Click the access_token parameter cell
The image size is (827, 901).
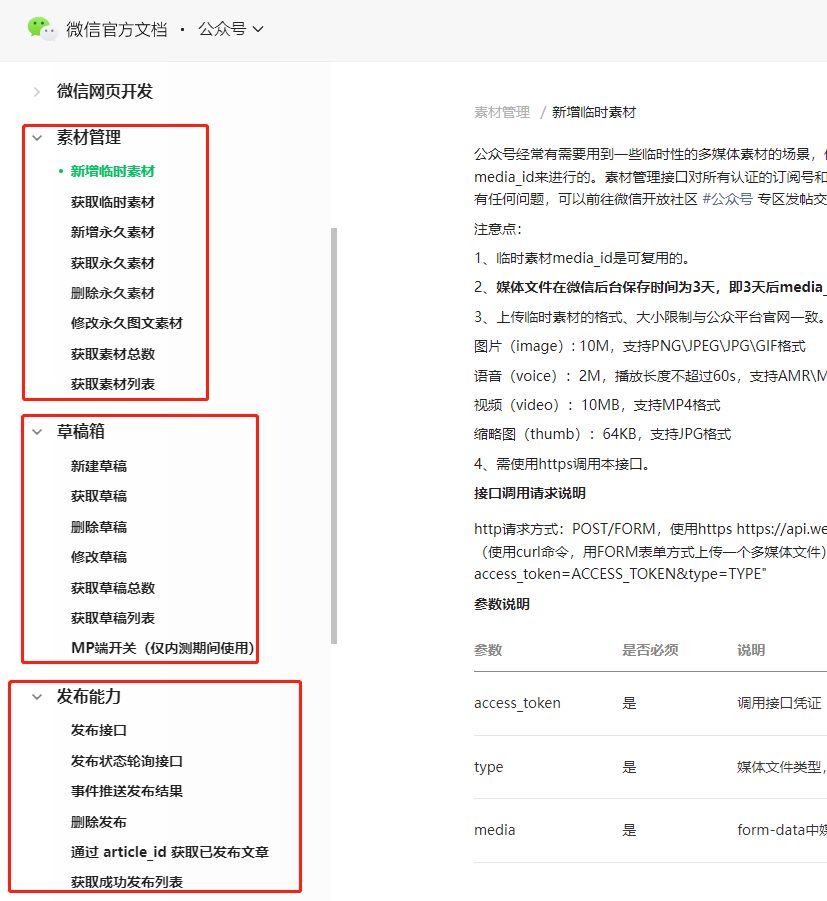click(517, 703)
